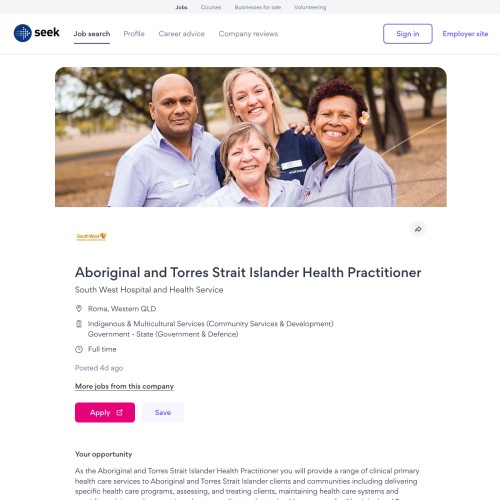Select Jobs in top bar
This screenshot has width=500, height=500.
click(x=181, y=7)
